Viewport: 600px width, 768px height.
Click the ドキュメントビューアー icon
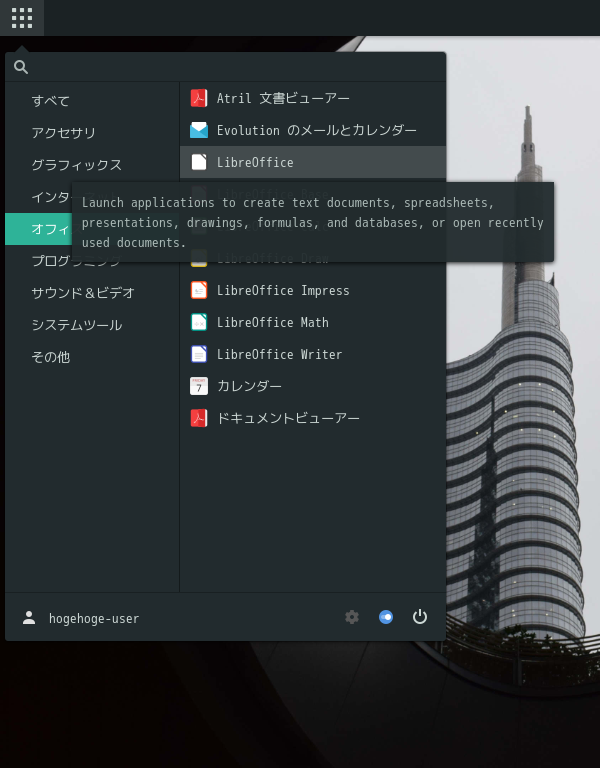click(x=199, y=418)
